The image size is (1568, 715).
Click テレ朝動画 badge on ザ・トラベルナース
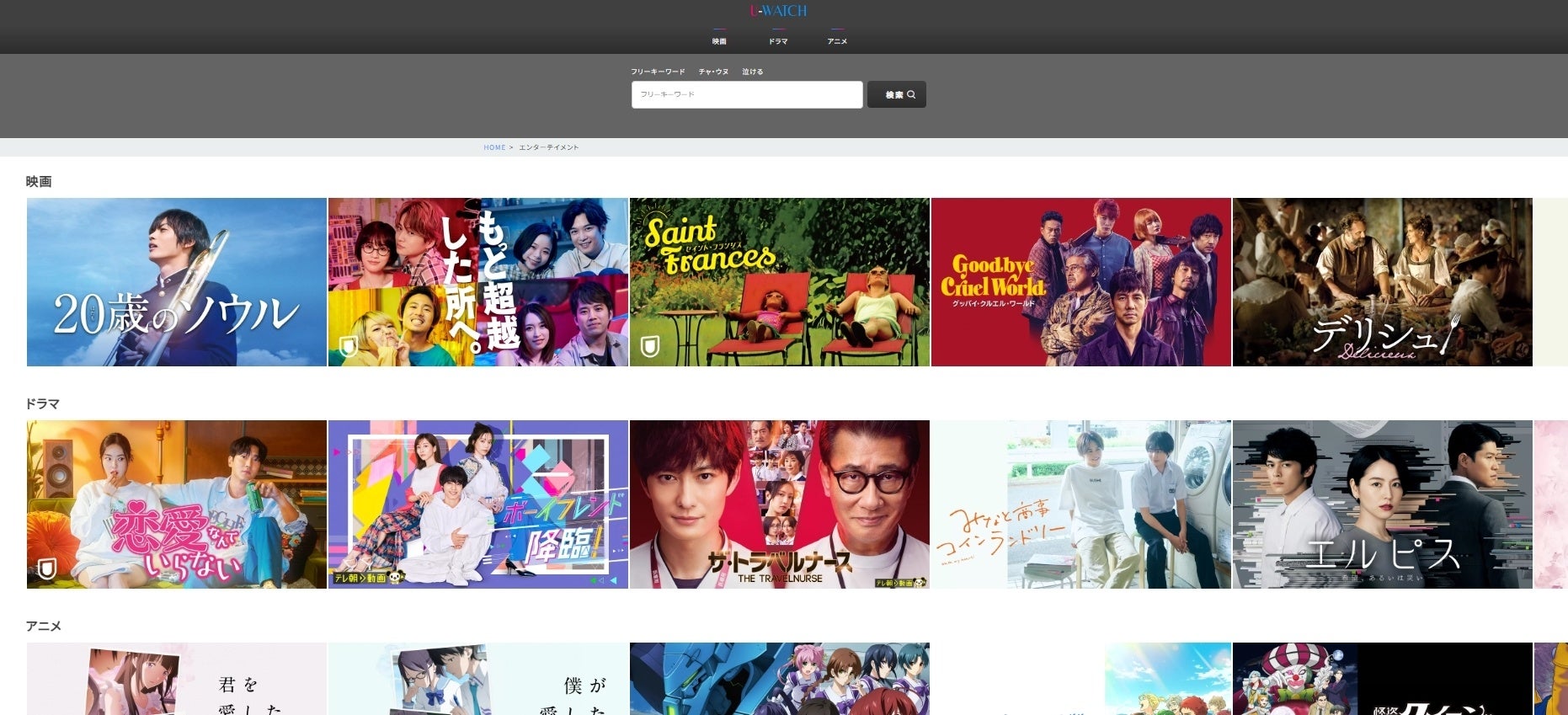click(900, 582)
